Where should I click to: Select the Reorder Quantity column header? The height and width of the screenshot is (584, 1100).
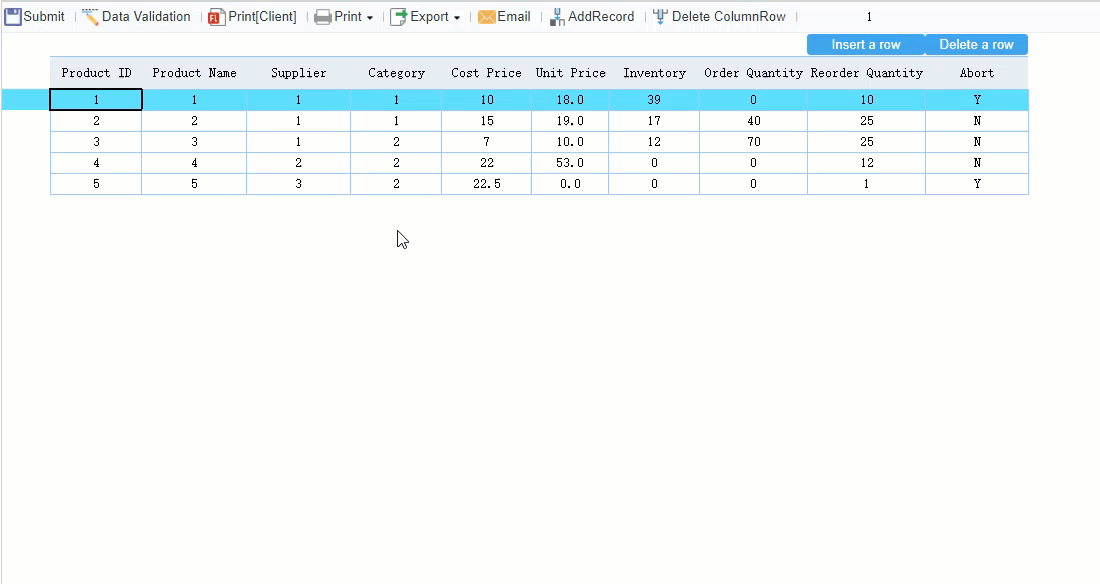click(865, 72)
